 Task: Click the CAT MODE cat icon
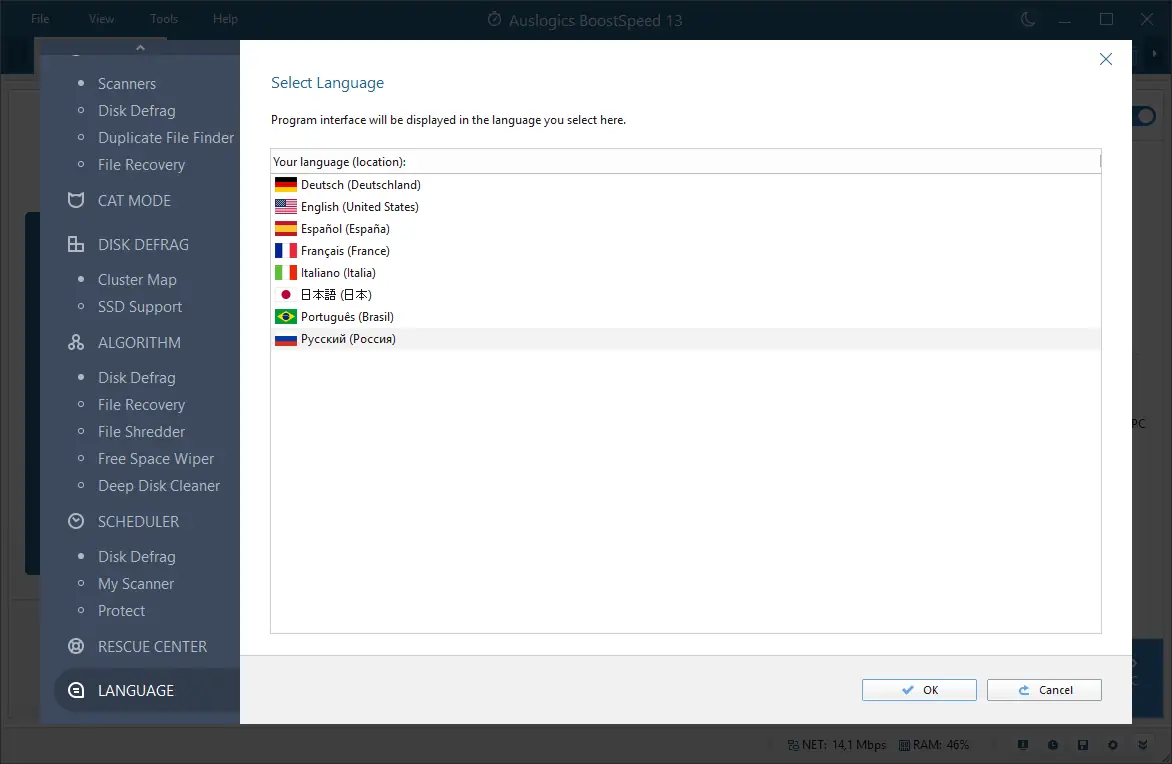click(x=75, y=200)
